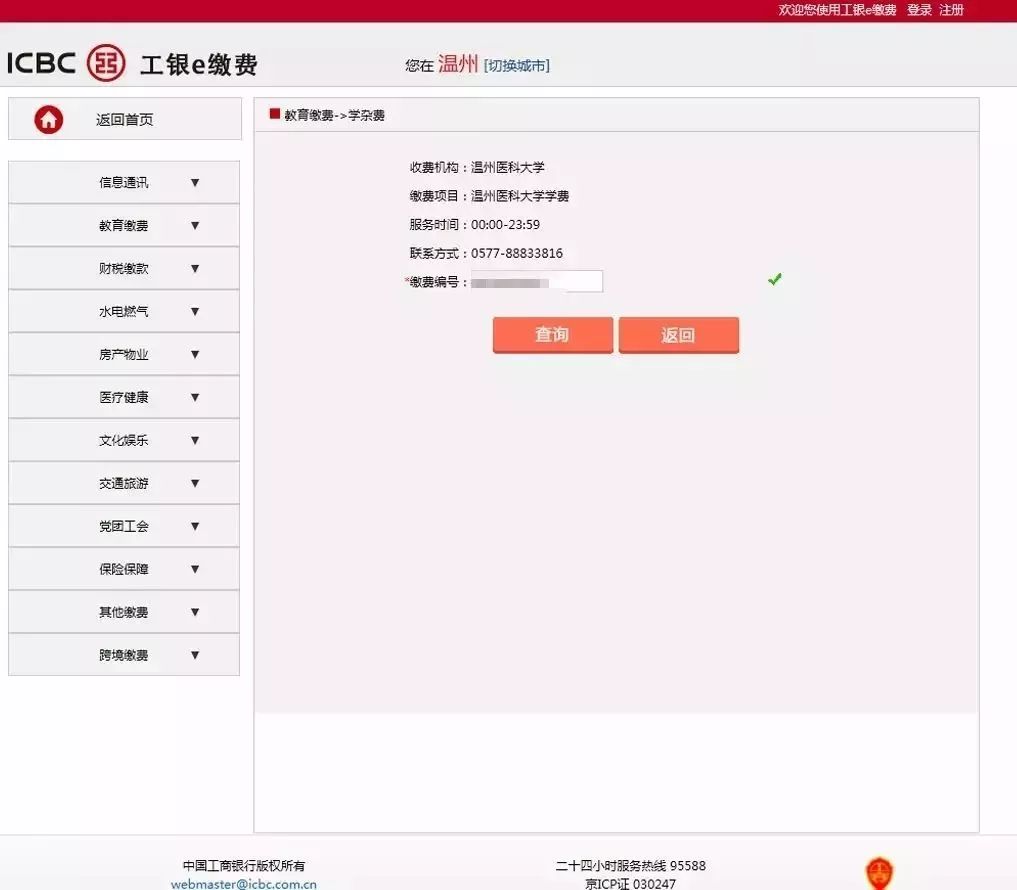The height and width of the screenshot is (890, 1017).
Task: Click the phone number 0577-88833816
Action: click(x=517, y=253)
